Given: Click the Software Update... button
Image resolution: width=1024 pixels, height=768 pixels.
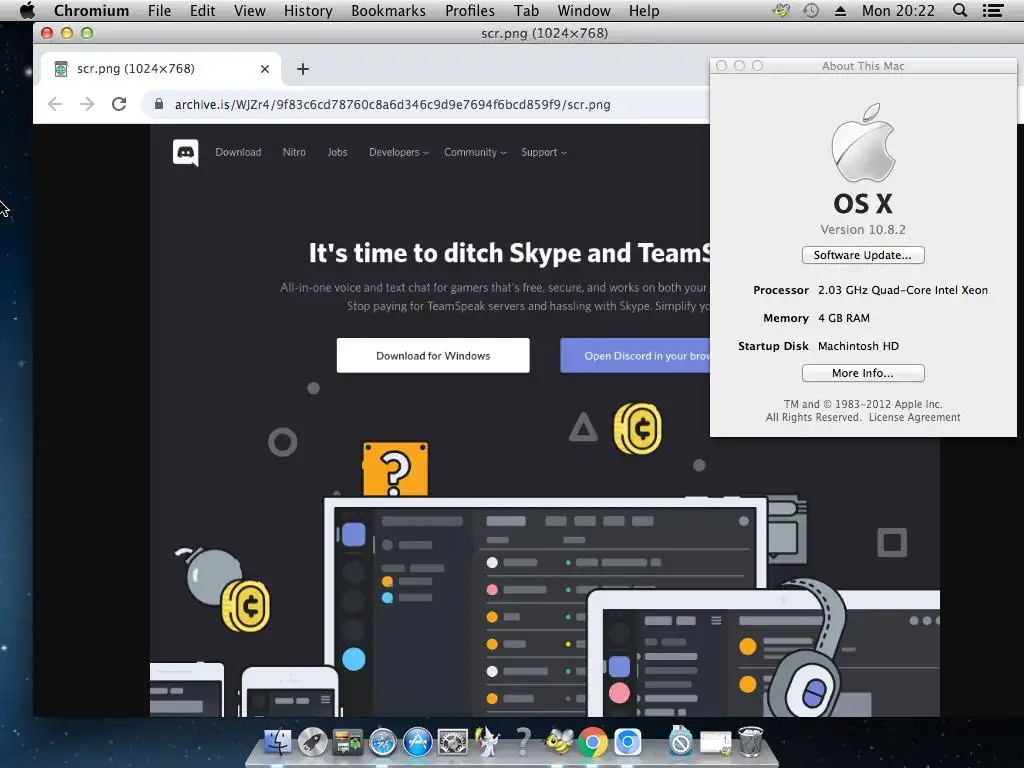Looking at the screenshot, I should (863, 255).
